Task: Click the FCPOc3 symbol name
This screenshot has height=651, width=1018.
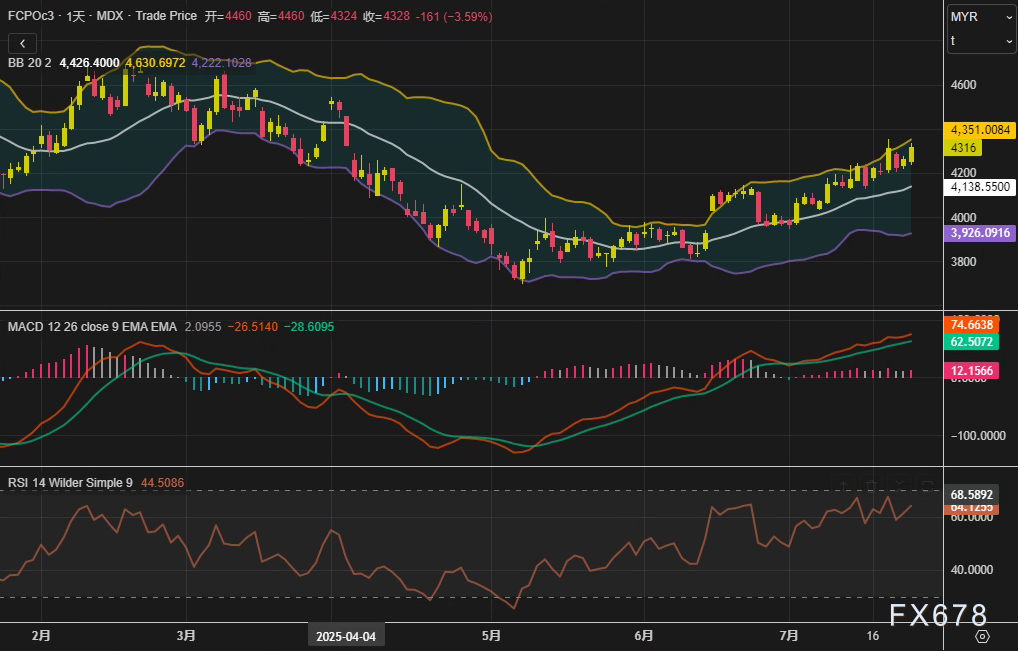Action: point(31,17)
